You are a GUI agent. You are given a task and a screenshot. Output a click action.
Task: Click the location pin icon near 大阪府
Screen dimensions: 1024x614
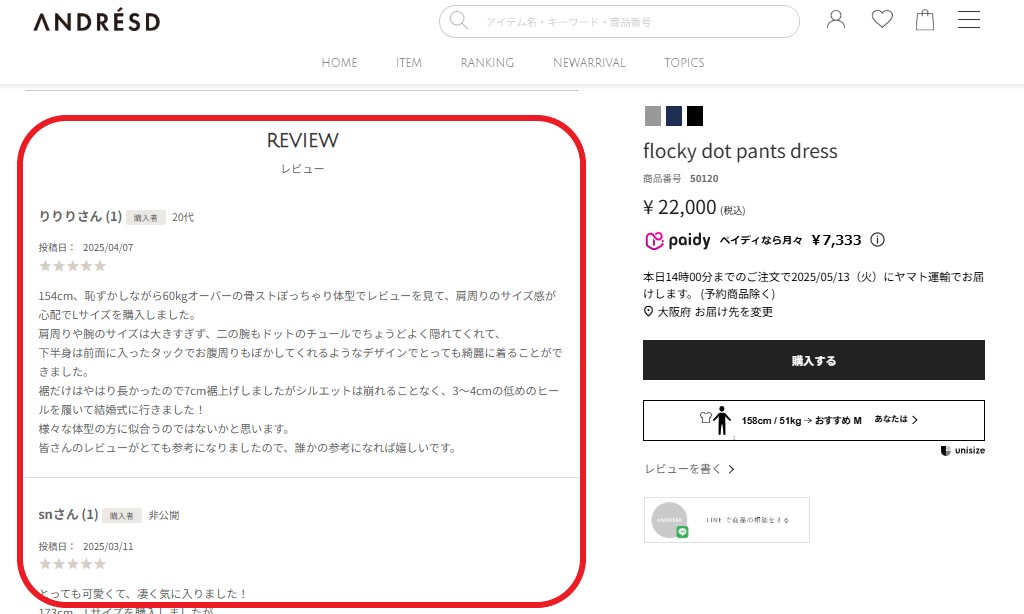pyautogui.click(x=647, y=312)
